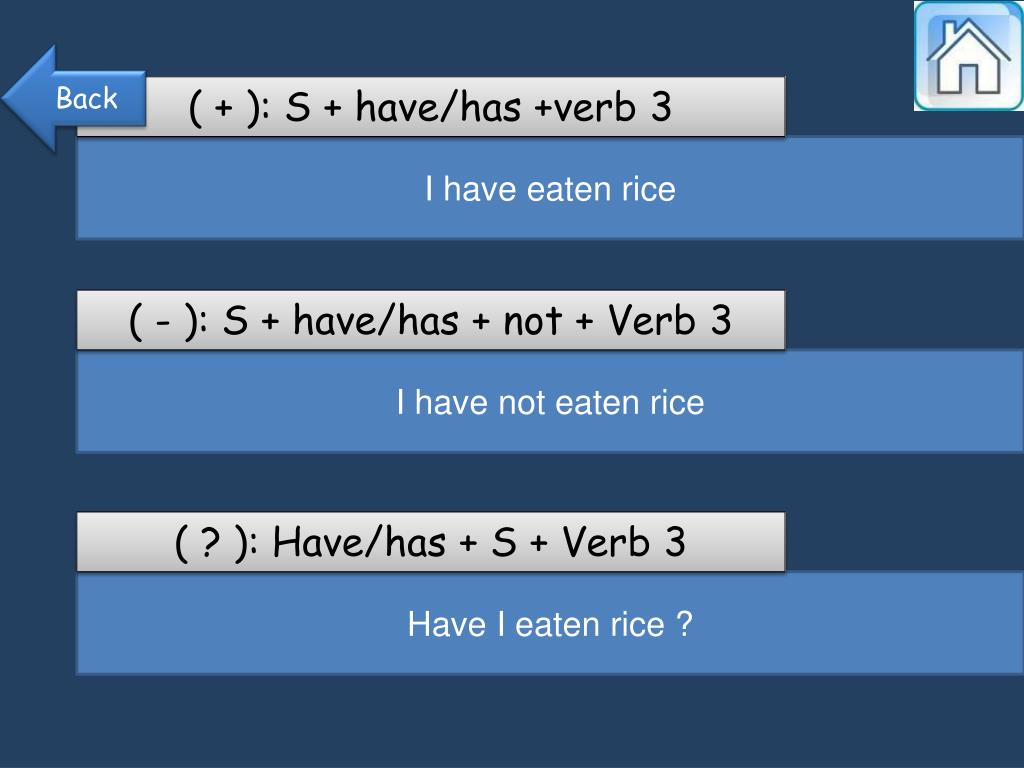Click 'Verb 3' in the question formula bar

[624, 542]
